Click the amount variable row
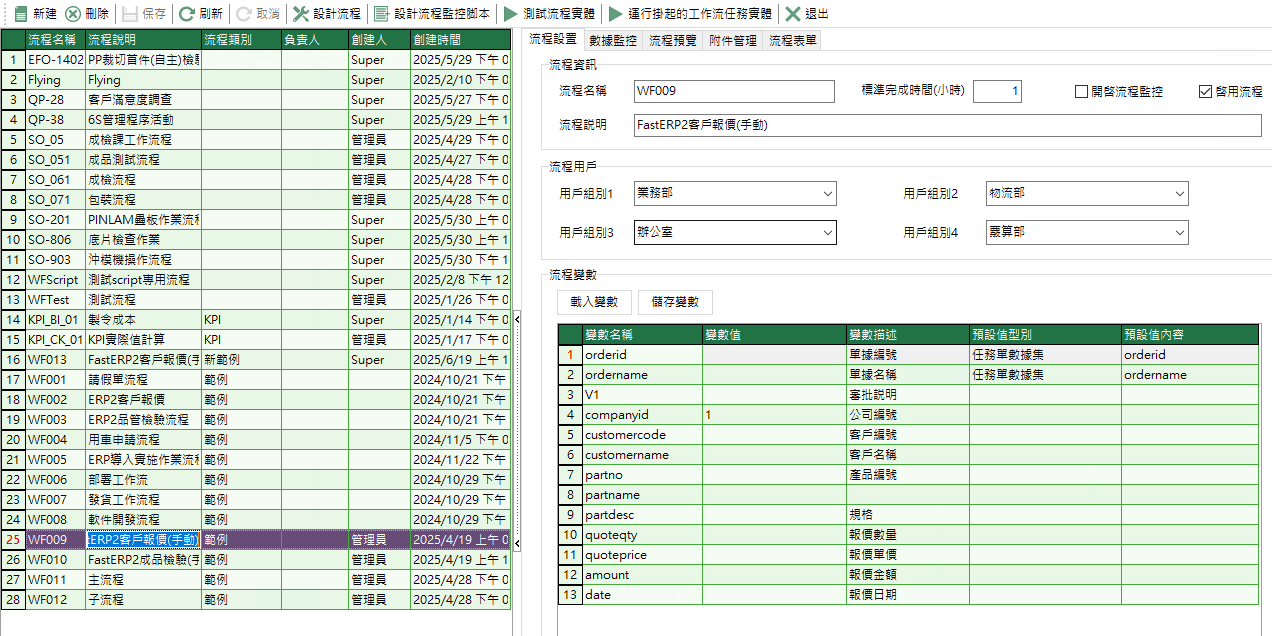This screenshot has height=636, width=1272. pos(908,575)
